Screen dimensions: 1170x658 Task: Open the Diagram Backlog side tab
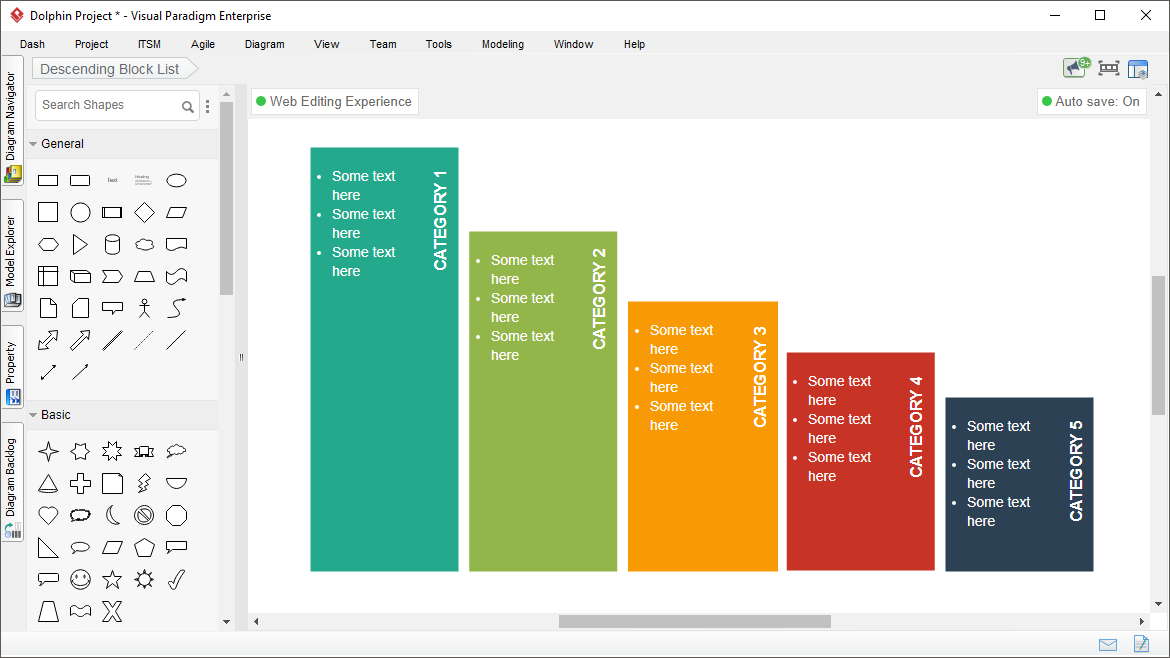tap(12, 482)
